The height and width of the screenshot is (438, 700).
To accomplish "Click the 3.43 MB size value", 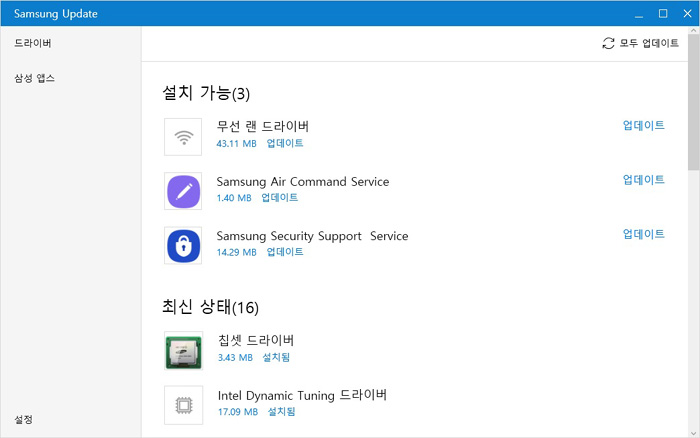I will tap(235, 358).
